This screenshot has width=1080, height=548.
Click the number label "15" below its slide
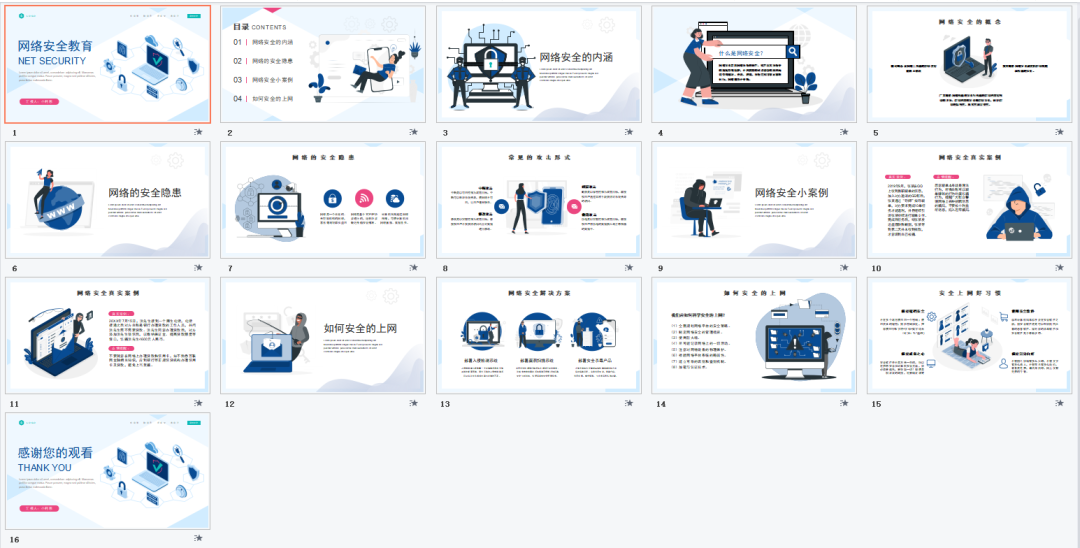pos(876,404)
